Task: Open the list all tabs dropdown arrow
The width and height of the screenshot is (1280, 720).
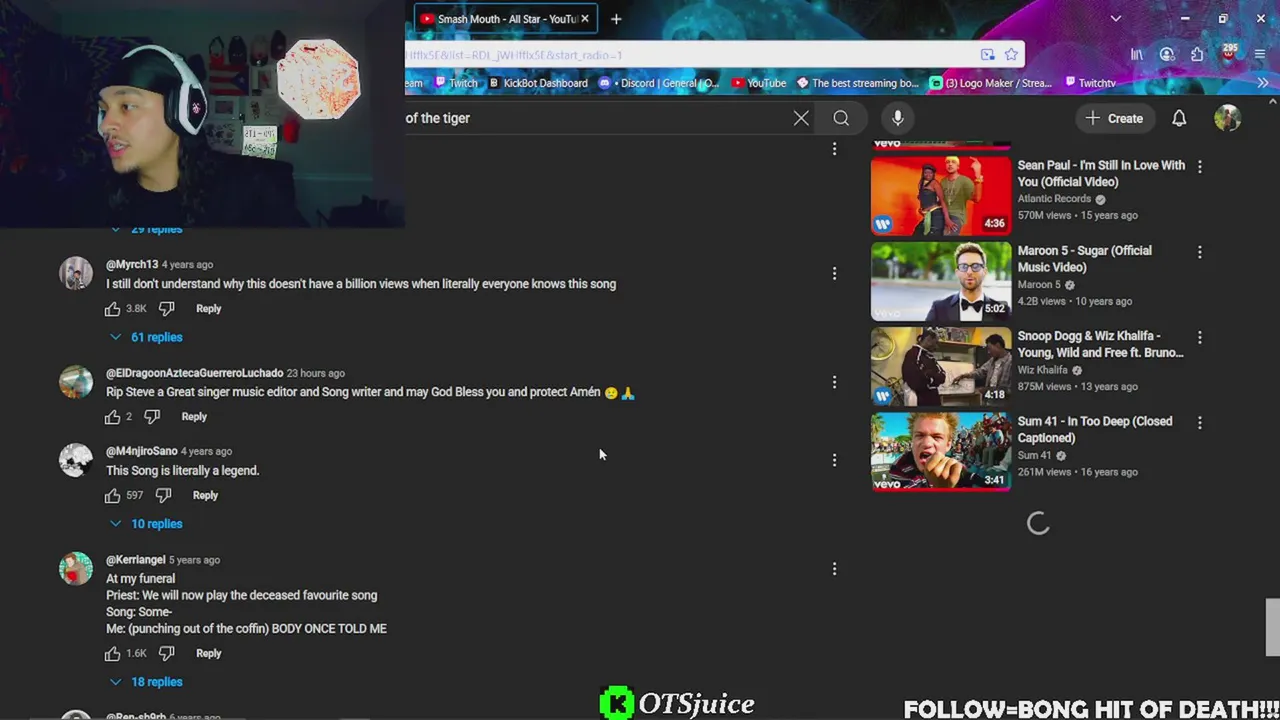Action: click(1116, 18)
